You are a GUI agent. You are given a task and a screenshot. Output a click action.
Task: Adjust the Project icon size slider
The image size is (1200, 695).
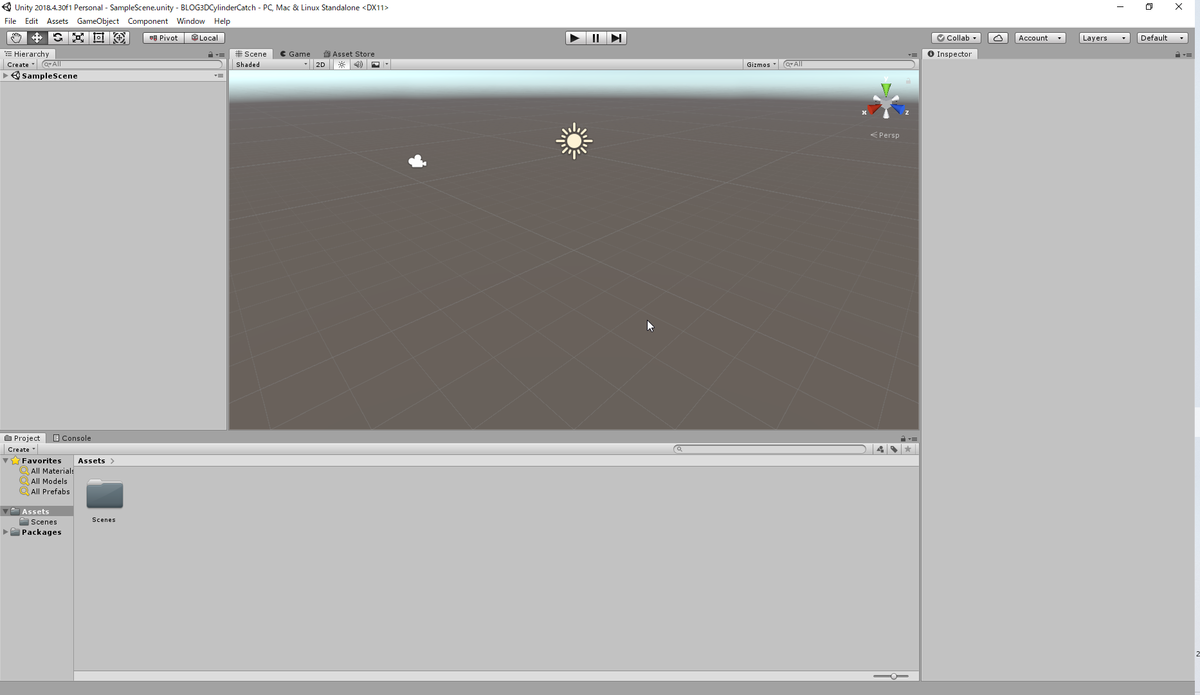(891, 676)
